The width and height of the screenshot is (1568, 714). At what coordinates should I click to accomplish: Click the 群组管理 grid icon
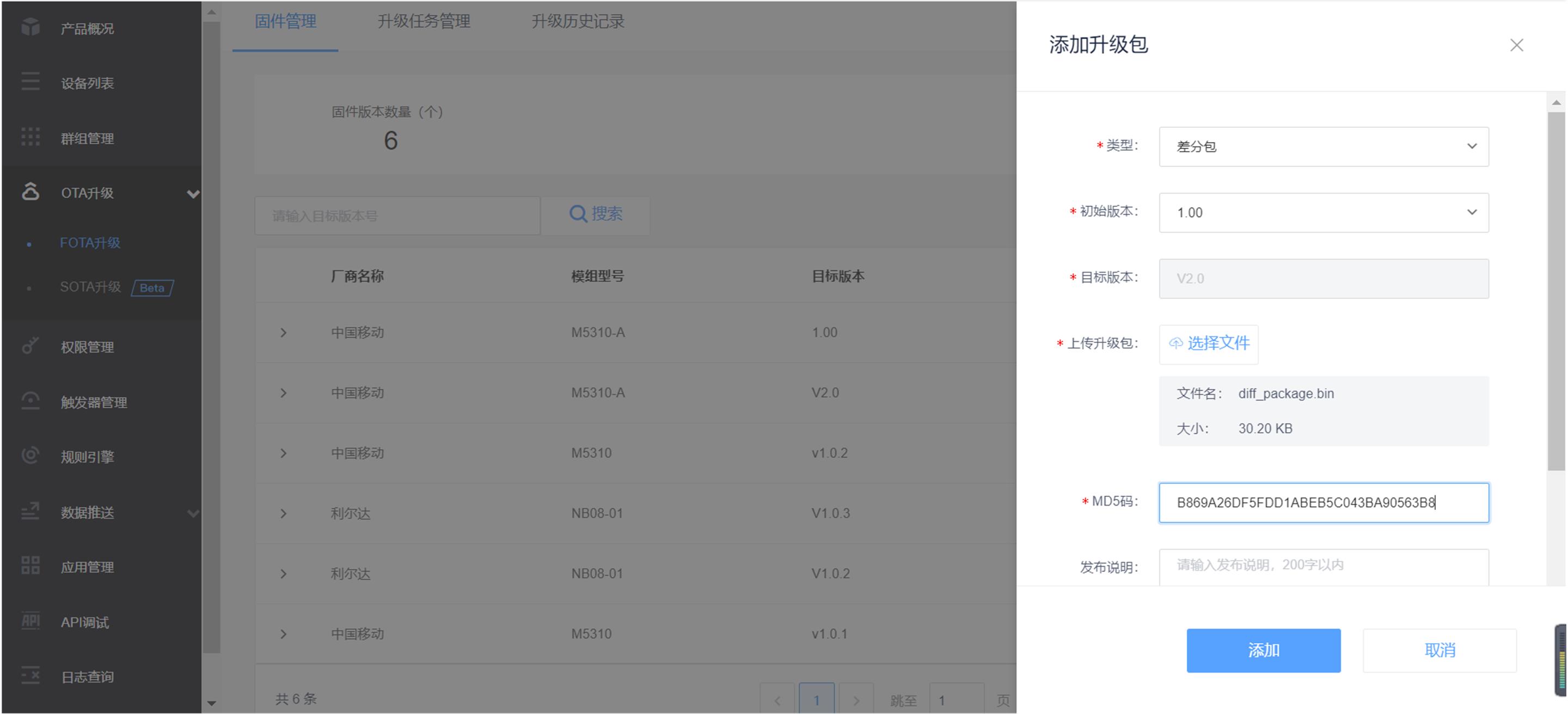tap(30, 137)
